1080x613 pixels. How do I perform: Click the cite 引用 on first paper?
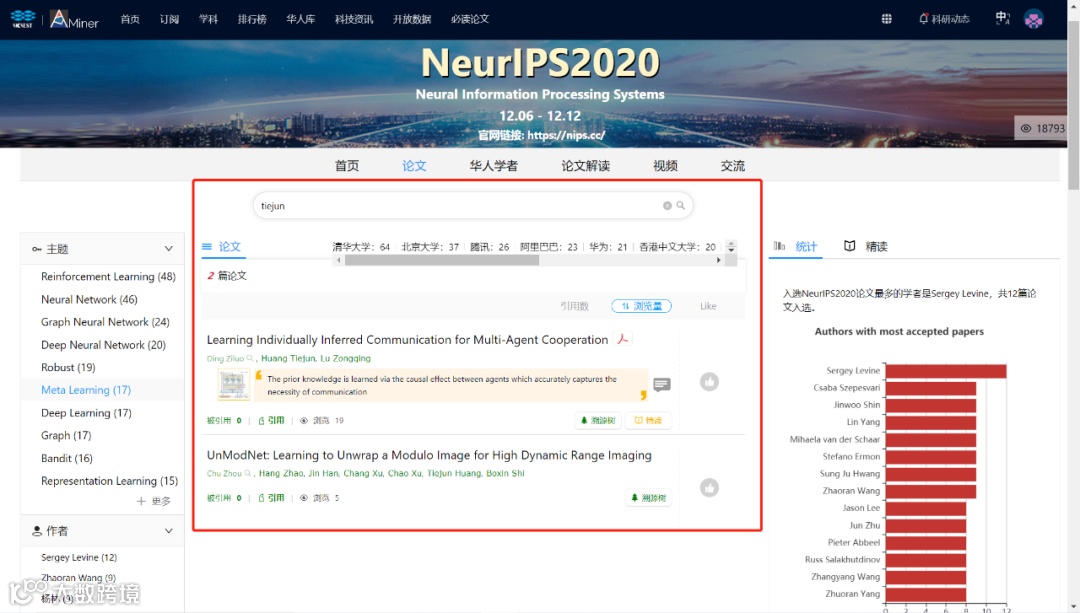click(x=271, y=420)
